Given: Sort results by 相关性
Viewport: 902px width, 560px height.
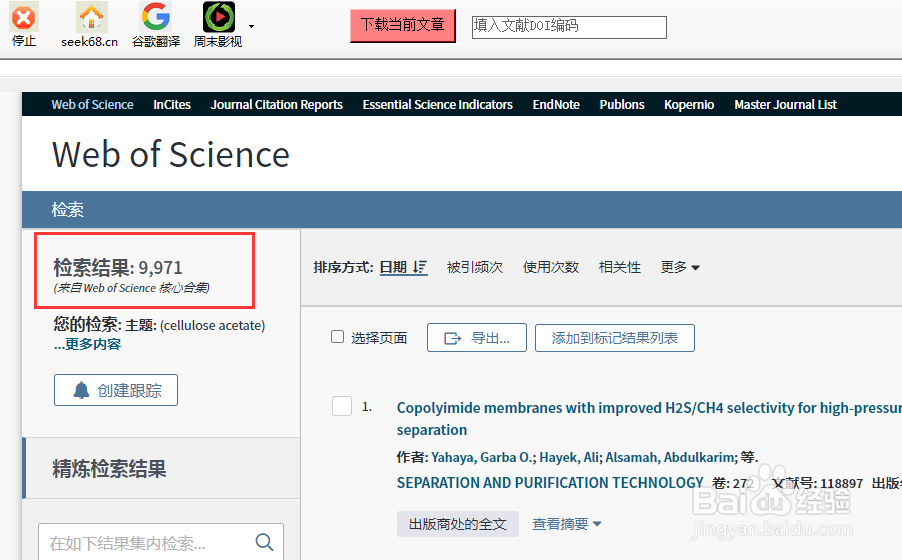Looking at the screenshot, I should 620,267.
